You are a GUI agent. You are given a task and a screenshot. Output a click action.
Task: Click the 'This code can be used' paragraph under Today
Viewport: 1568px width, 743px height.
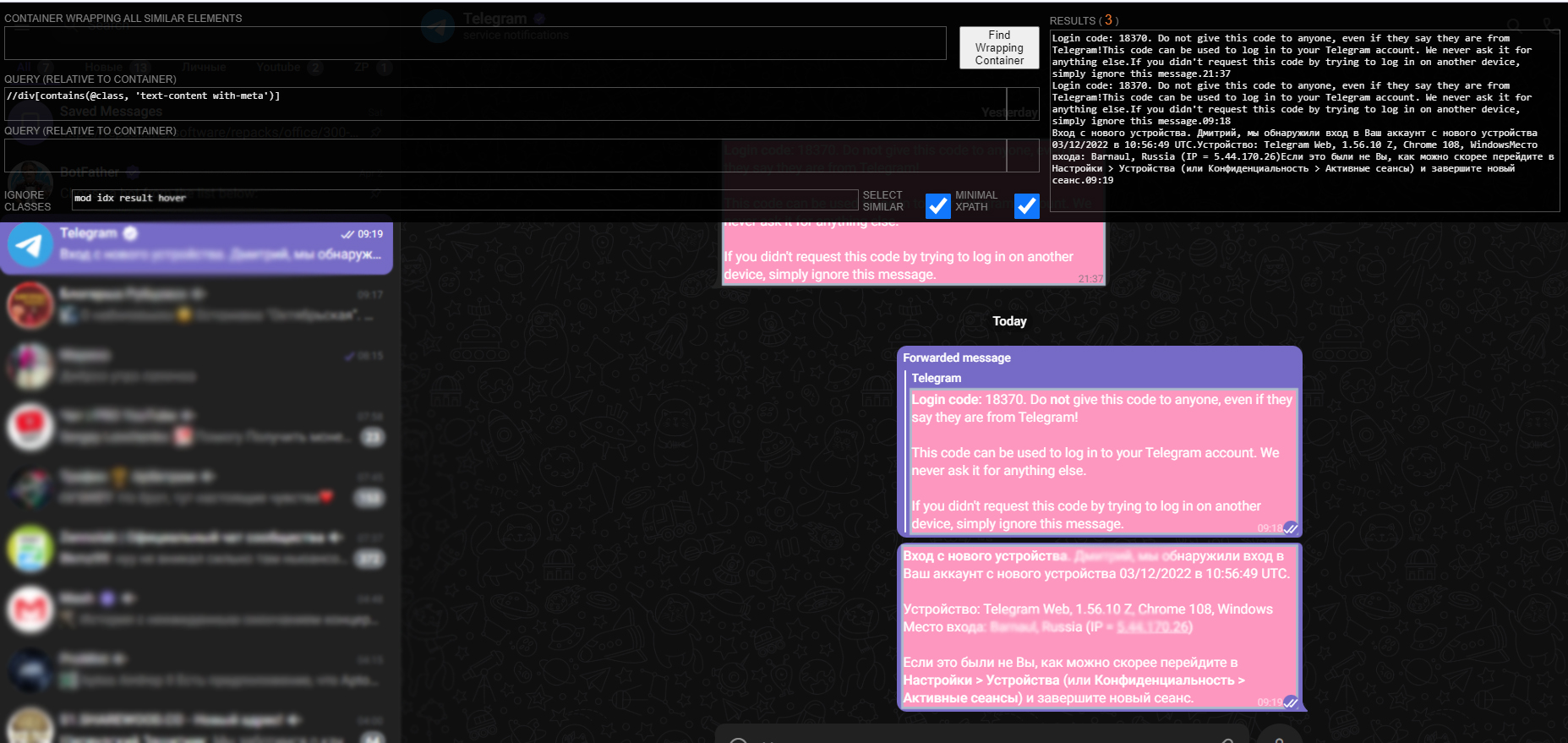1095,462
